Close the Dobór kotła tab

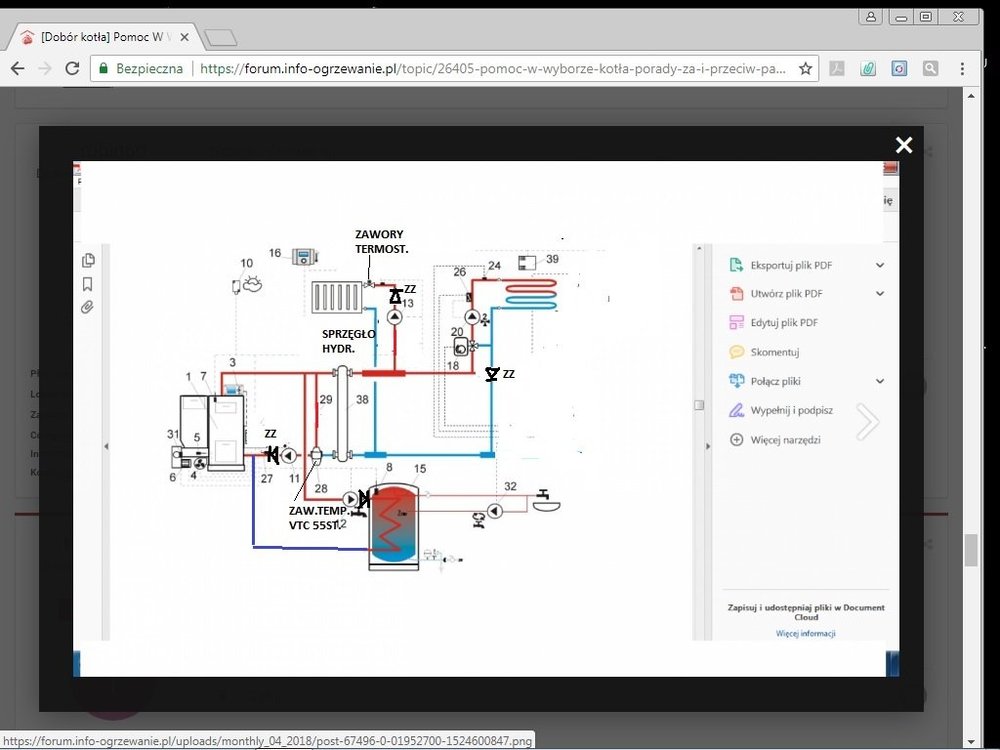183,37
